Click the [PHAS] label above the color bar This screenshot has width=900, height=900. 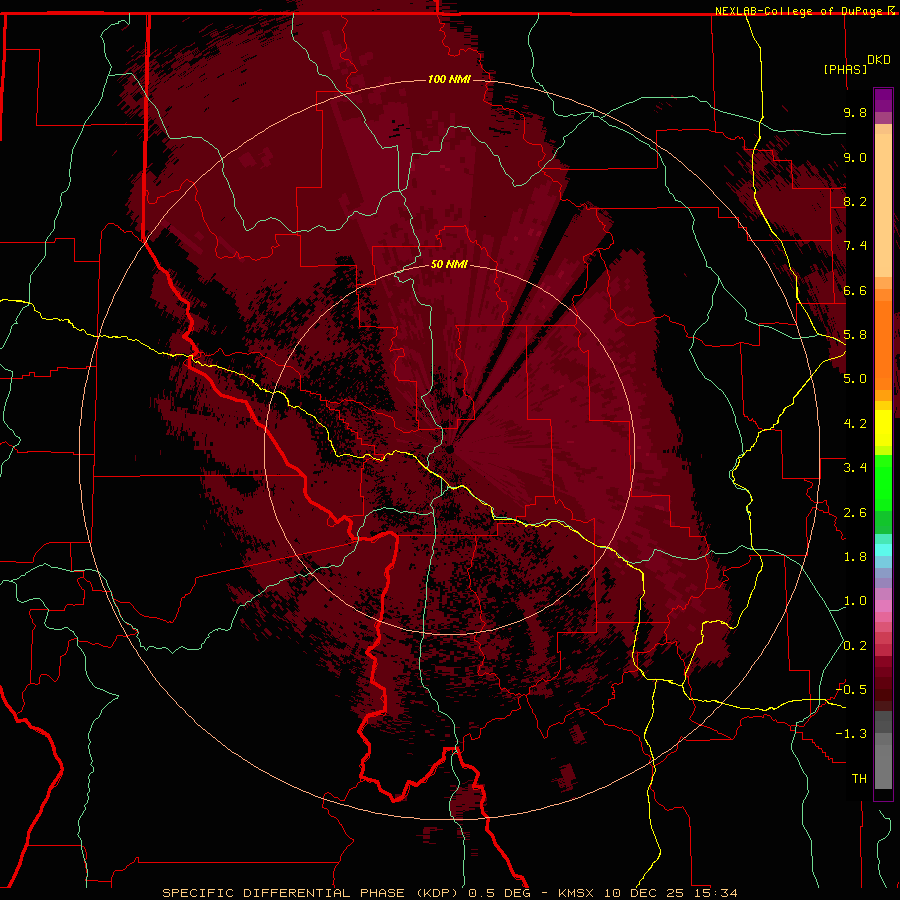click(x=845, y=69)
